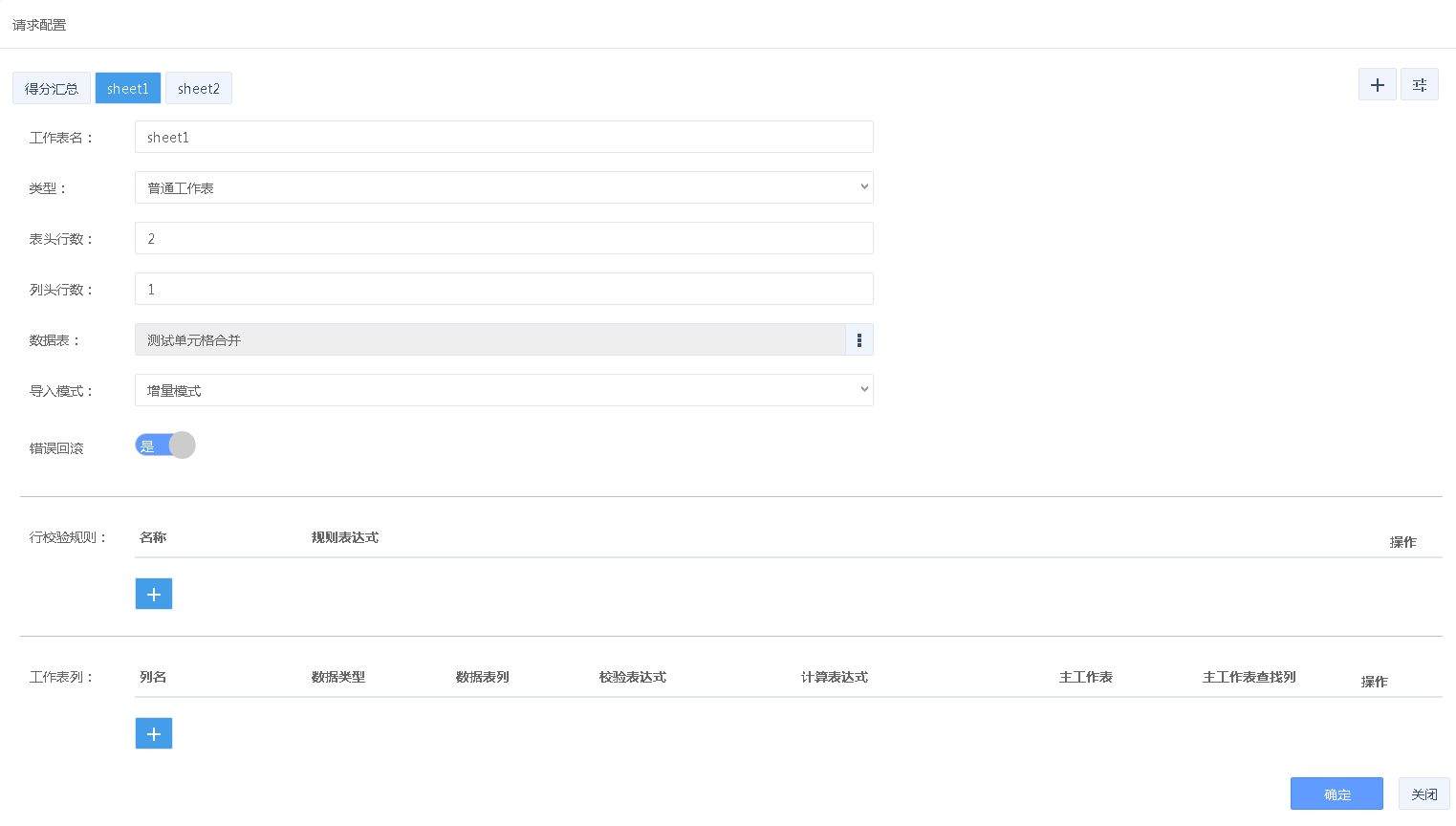The image size is (1456, 826).
Task: Focus the 表头行数 input field
Action: [503, 238]
